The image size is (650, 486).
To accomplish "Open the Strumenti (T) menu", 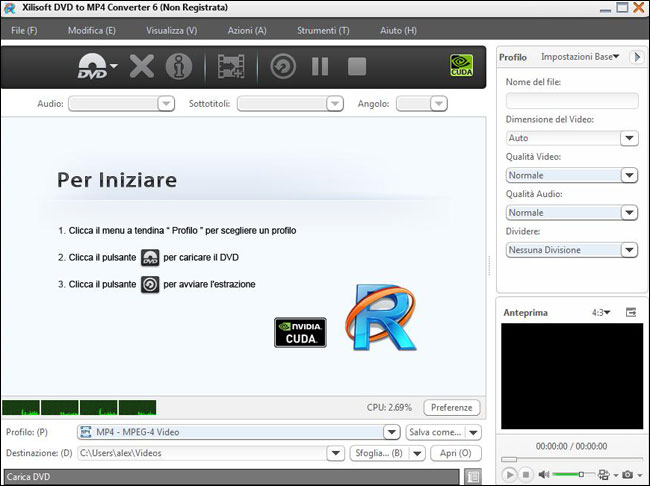I will pos(323,30).
